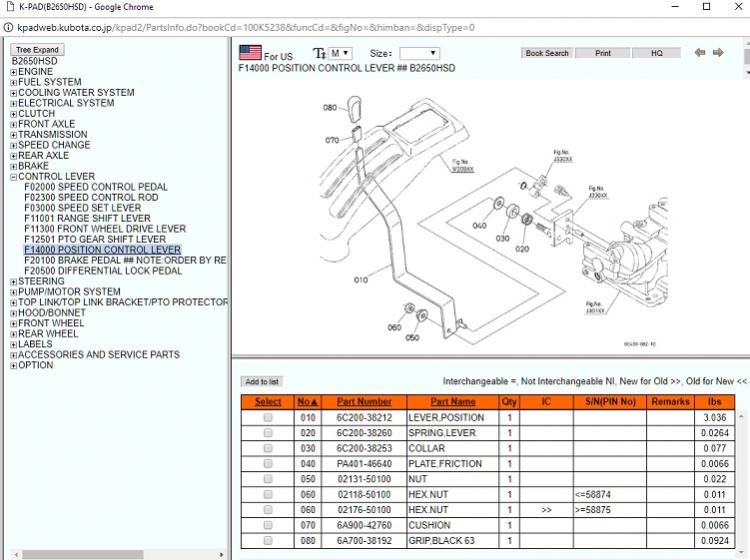Screen dimensions: 750x560
Task: Open F12501 PTO GEAR SHIFT LEVER
Action: coord(95,240)
